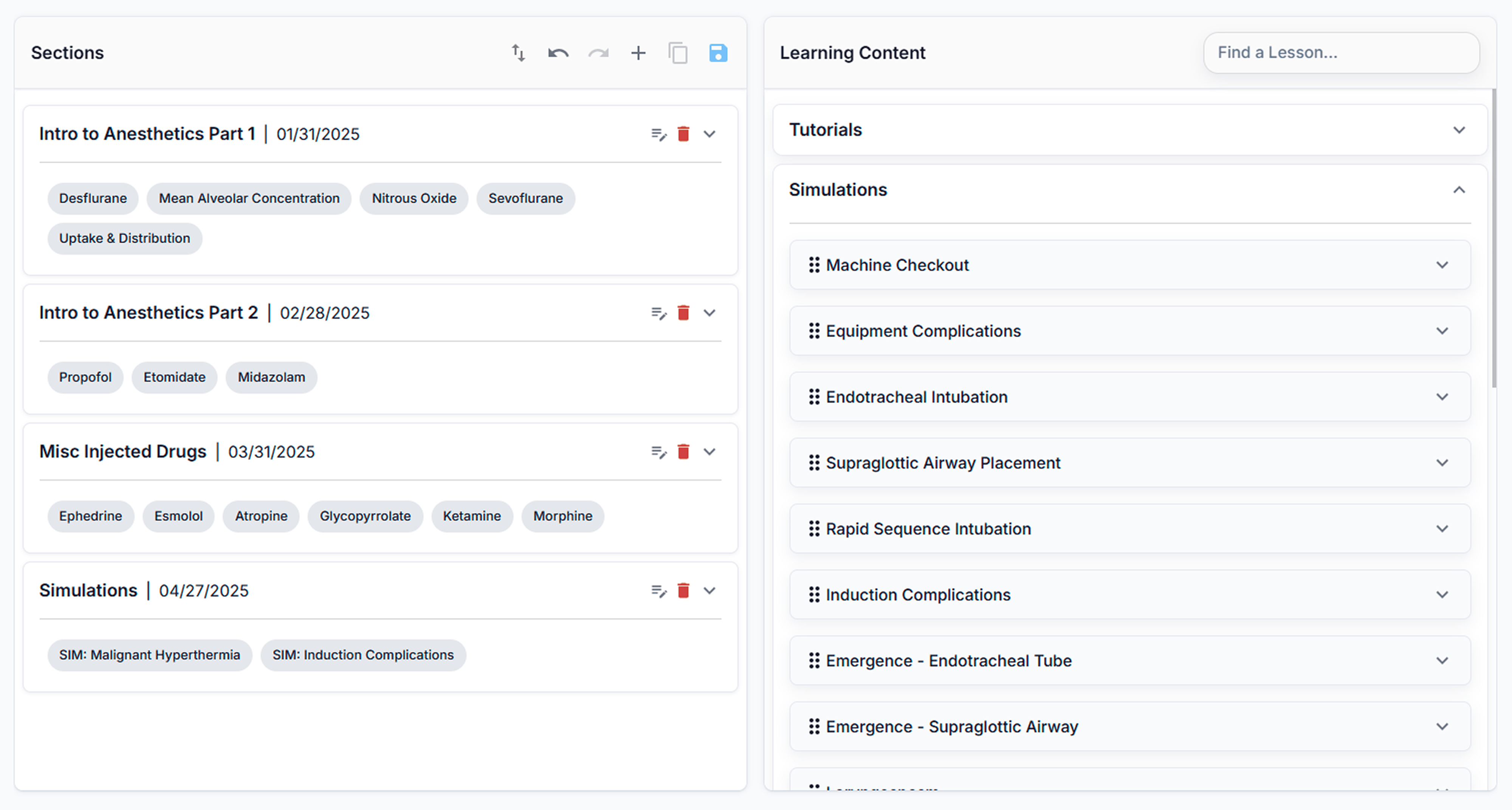Delete Misc Injected Drugs using trash icon

[683, 451]
